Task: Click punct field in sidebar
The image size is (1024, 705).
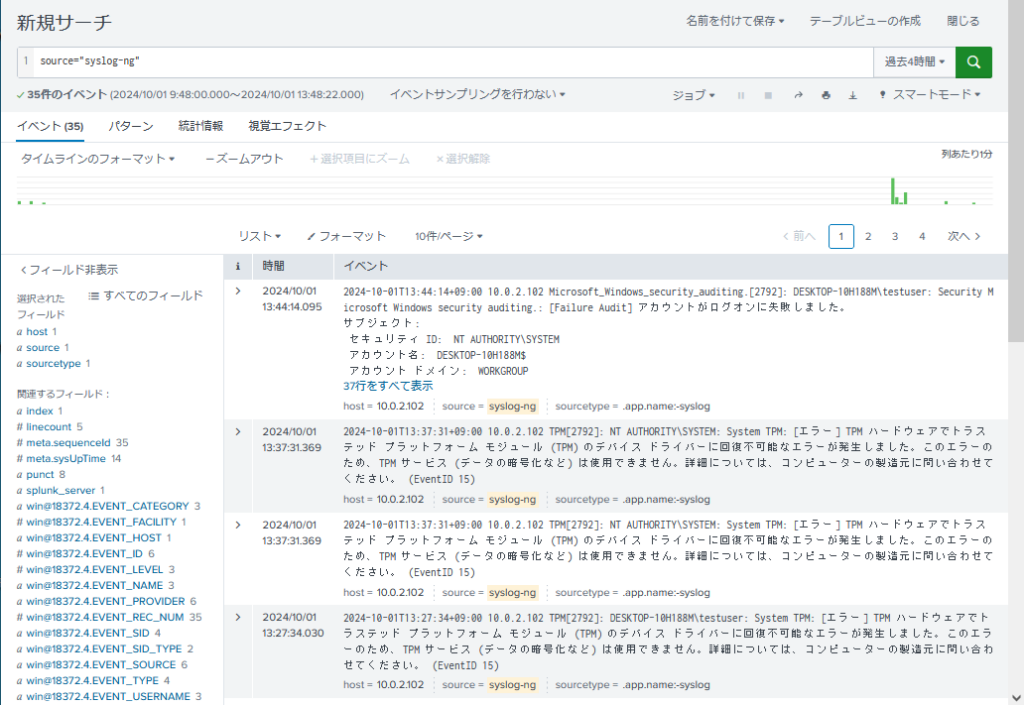Action: pyautogui.click(x=40, y=475)
